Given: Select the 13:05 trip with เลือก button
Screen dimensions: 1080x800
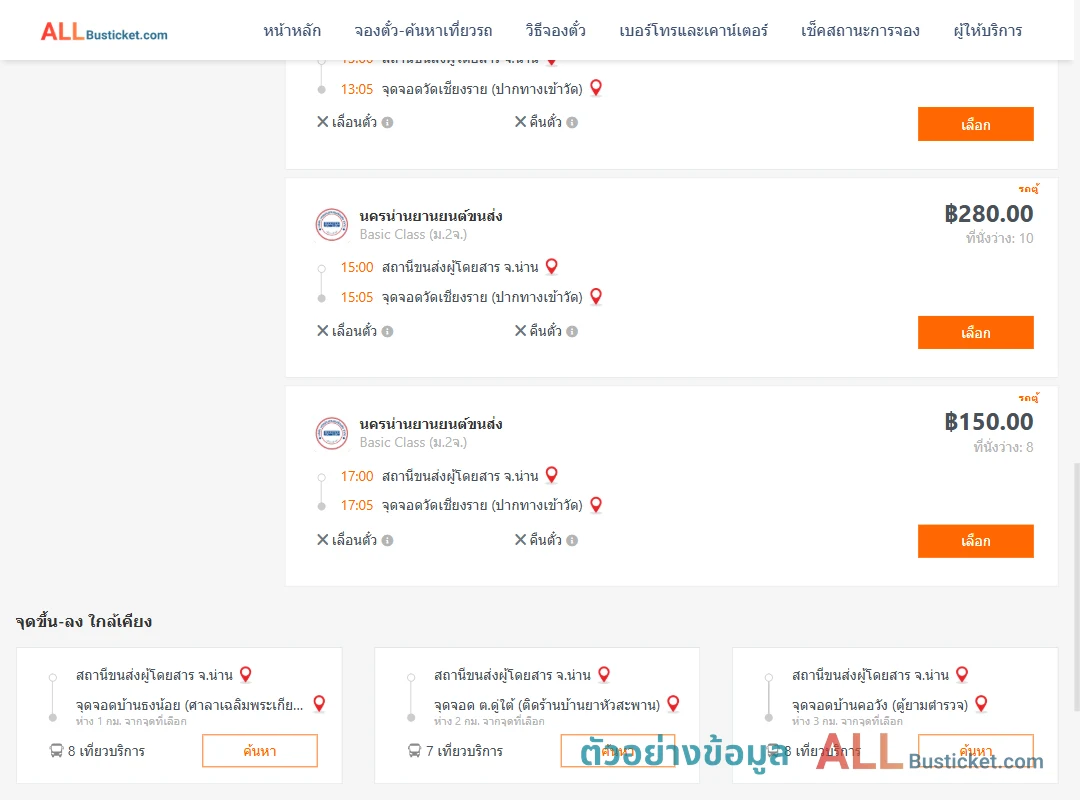Looking at the screenshot, I should [975, 124].
